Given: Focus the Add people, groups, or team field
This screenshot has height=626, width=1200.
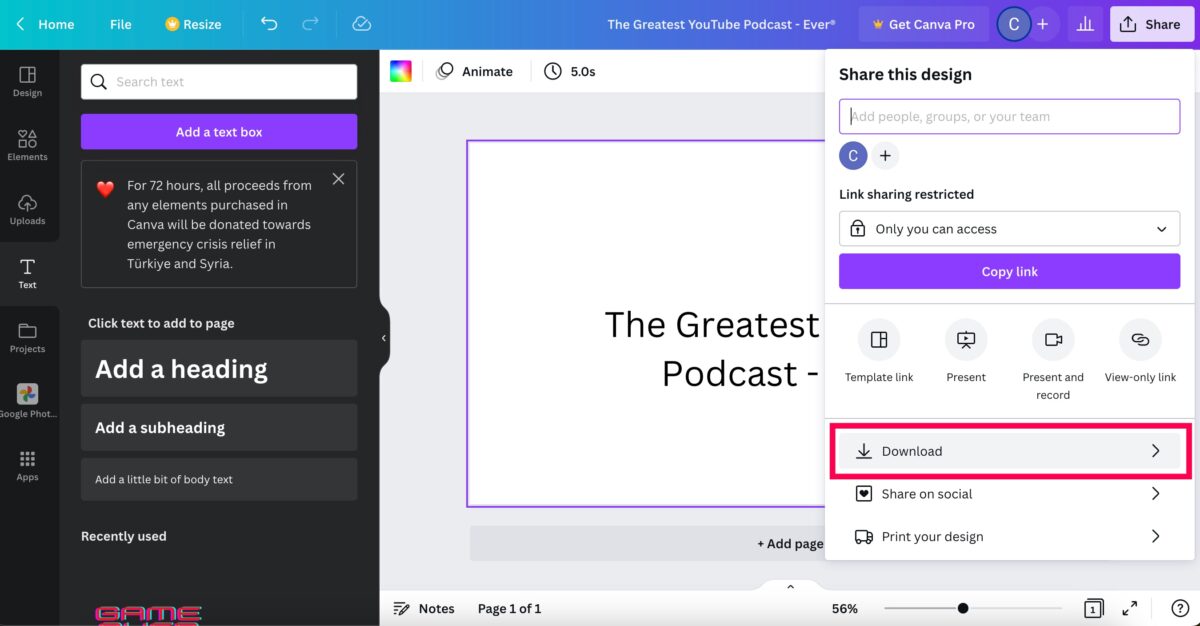Looking at the screenshot, I should 1009,116.
